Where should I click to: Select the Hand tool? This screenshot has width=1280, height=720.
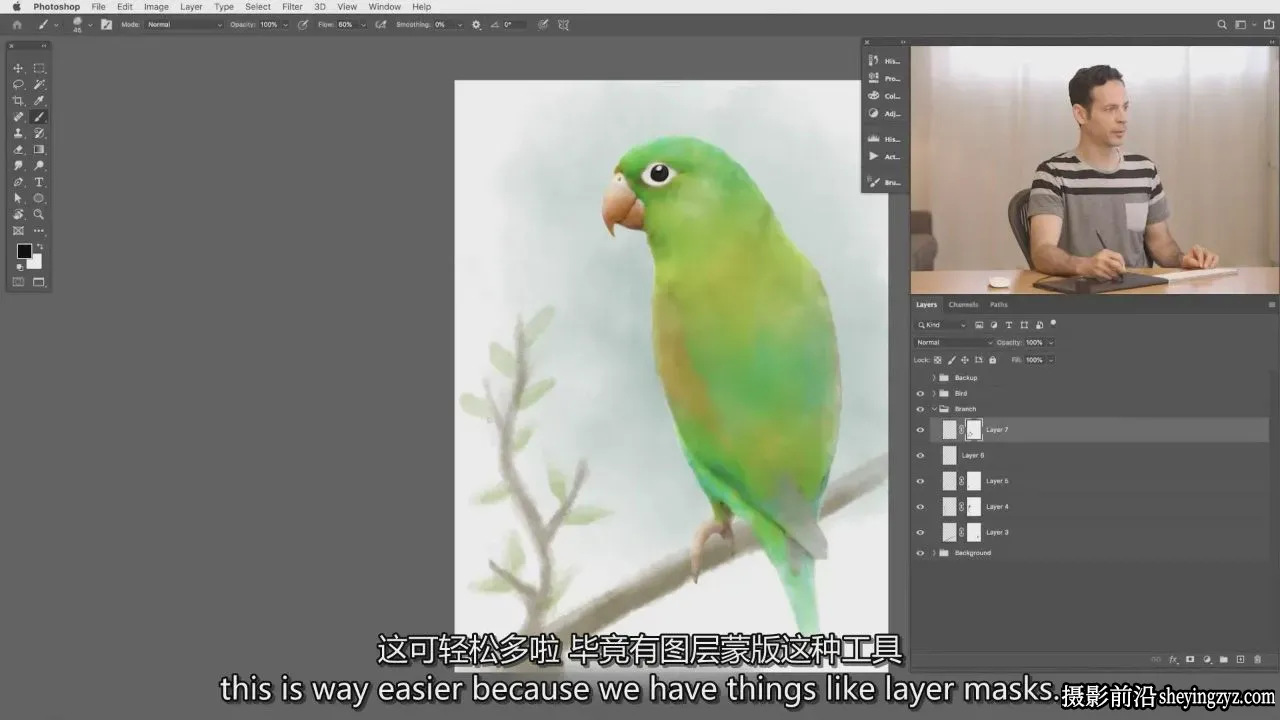18,214
